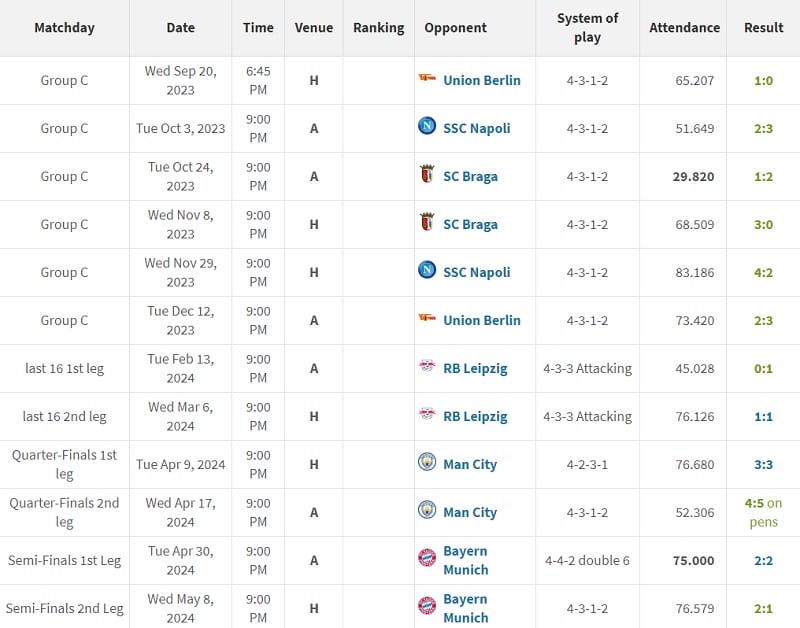
Task: Open the Man City link in the Apr 17 row
Action: (469, 512)
